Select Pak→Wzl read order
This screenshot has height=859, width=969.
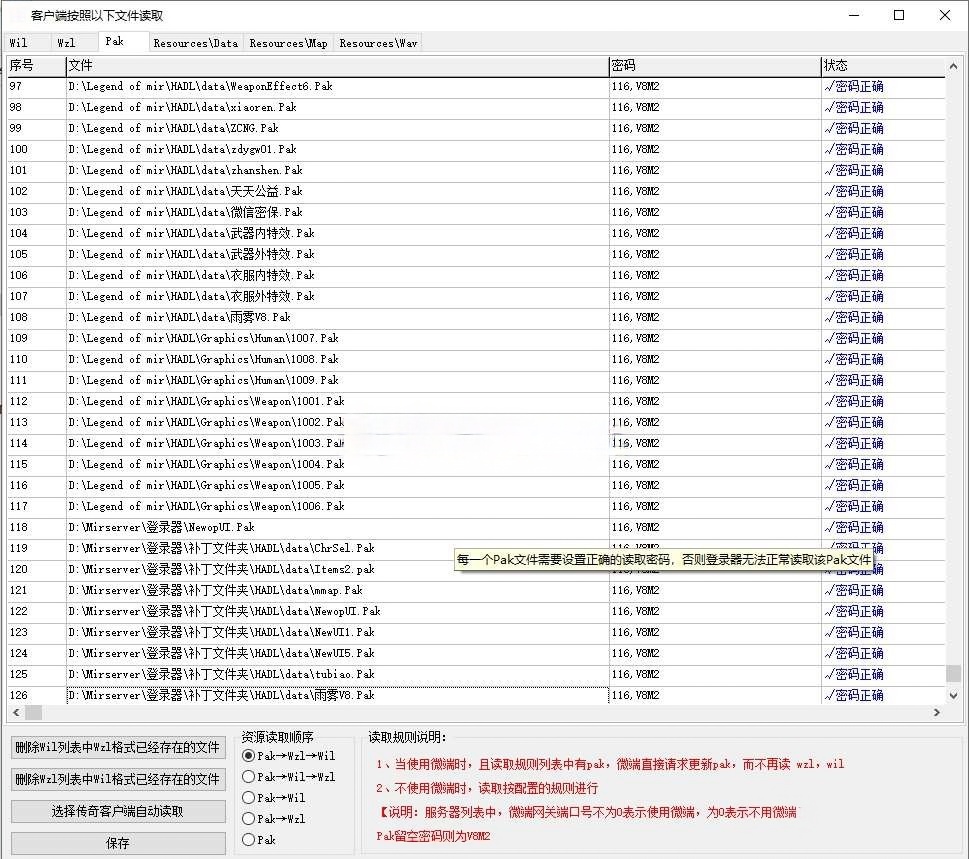(274, 819)
